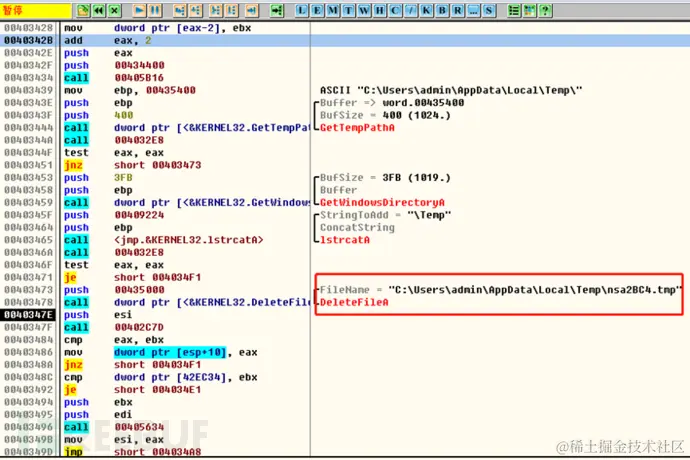The image size is (690, 460).
Task: Click the Step into toolbar icon
Action: (x=180, y=10)
